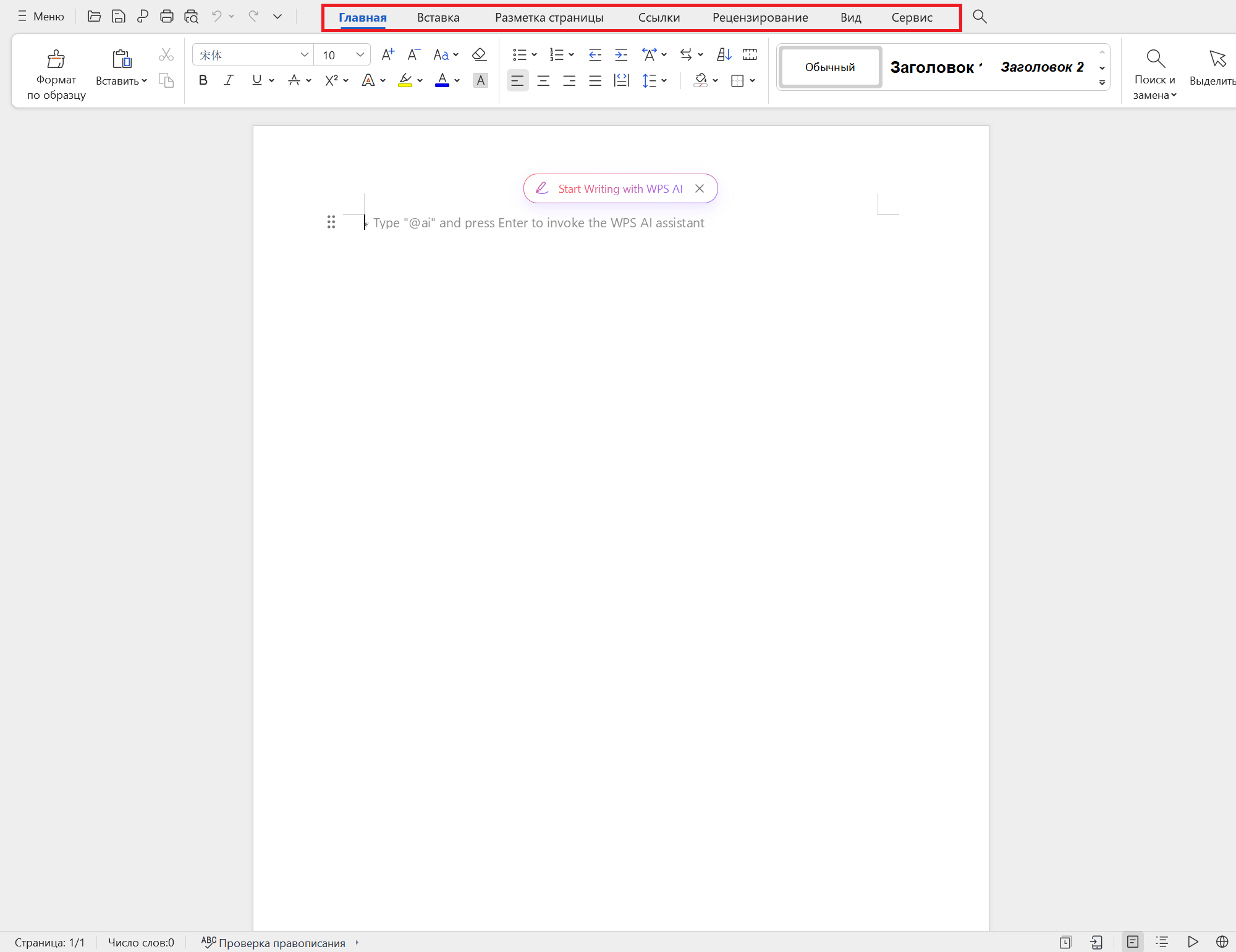The height and width of the screenshot is (952, 1236).
Task: Toggle Superscript X² button
Action: [x=331, y=80]
